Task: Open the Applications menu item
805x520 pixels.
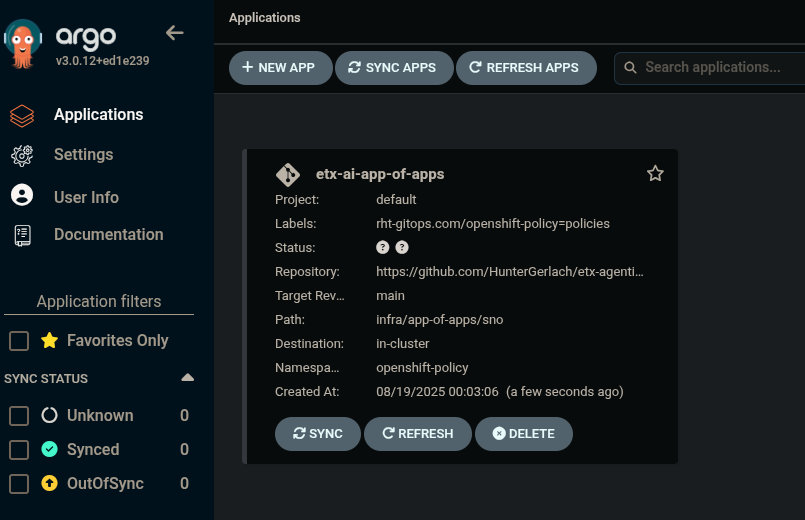Action: [99, 114]
